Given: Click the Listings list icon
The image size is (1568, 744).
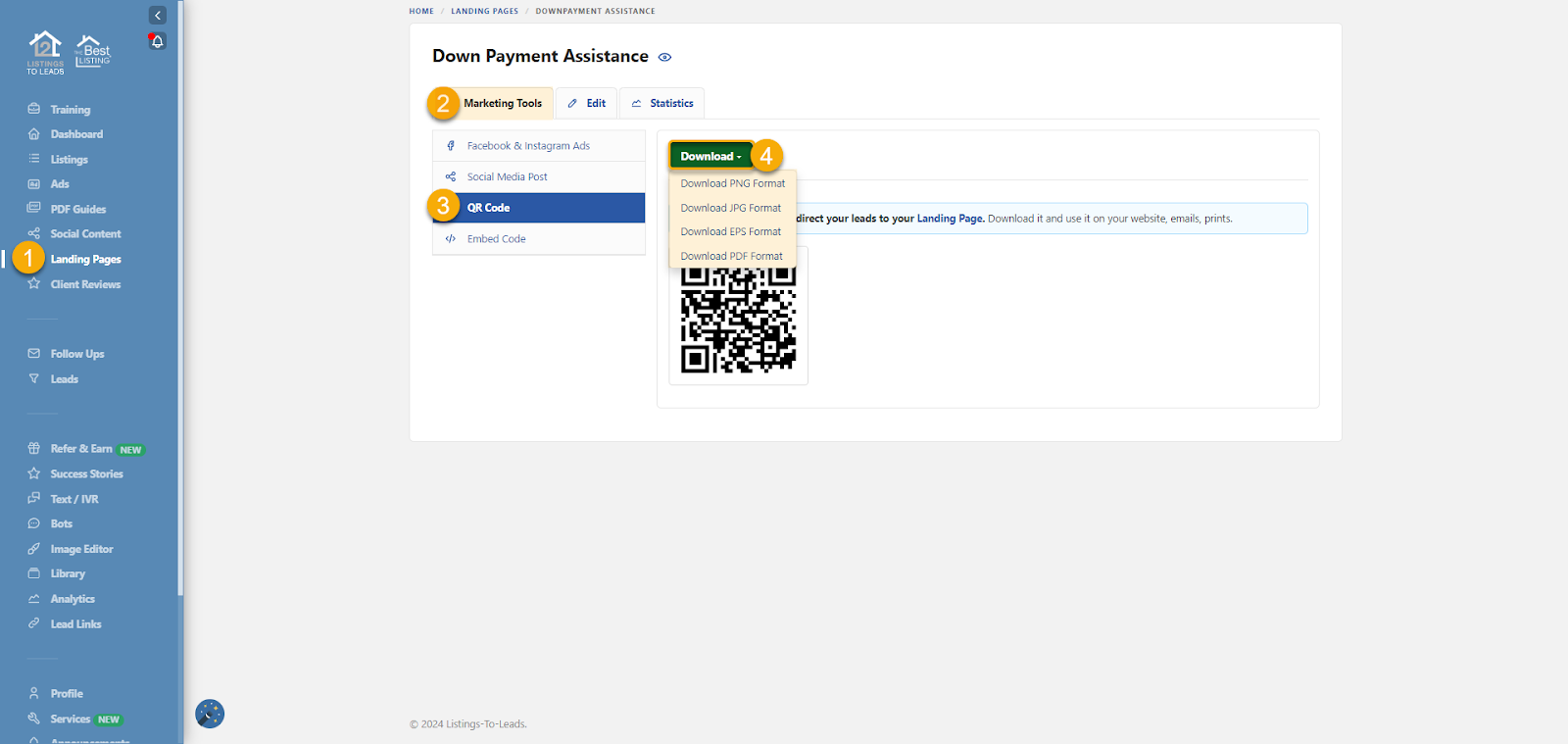Looking at the screenshot, I should click(33, 159).
